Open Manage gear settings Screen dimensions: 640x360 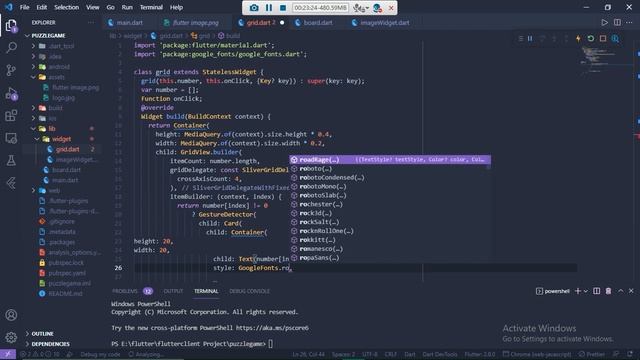(11, 338)
